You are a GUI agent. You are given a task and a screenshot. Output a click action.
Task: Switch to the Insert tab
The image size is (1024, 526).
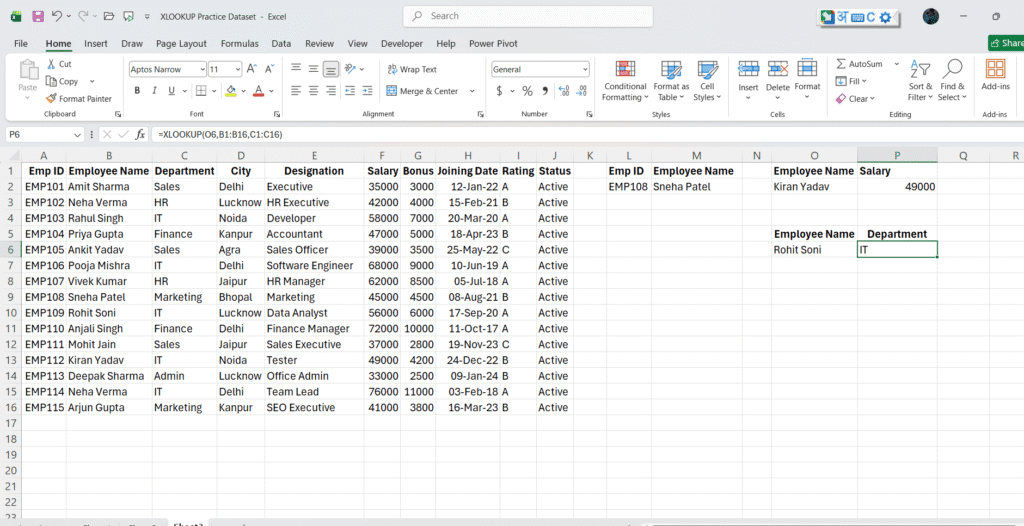pos(96,43)
